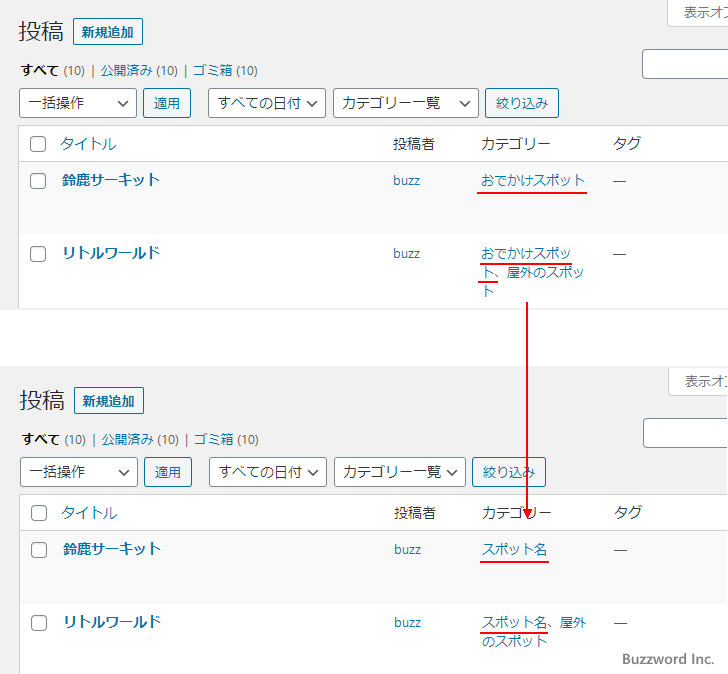The image size is (728, 674).
Task: Click the ゴミ箱 filter in the lower list
Action: click(x=212, y=439)
